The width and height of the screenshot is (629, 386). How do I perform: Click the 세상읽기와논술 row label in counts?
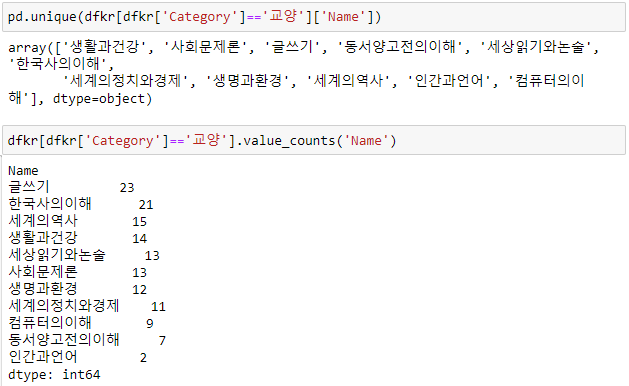point(57,255)
